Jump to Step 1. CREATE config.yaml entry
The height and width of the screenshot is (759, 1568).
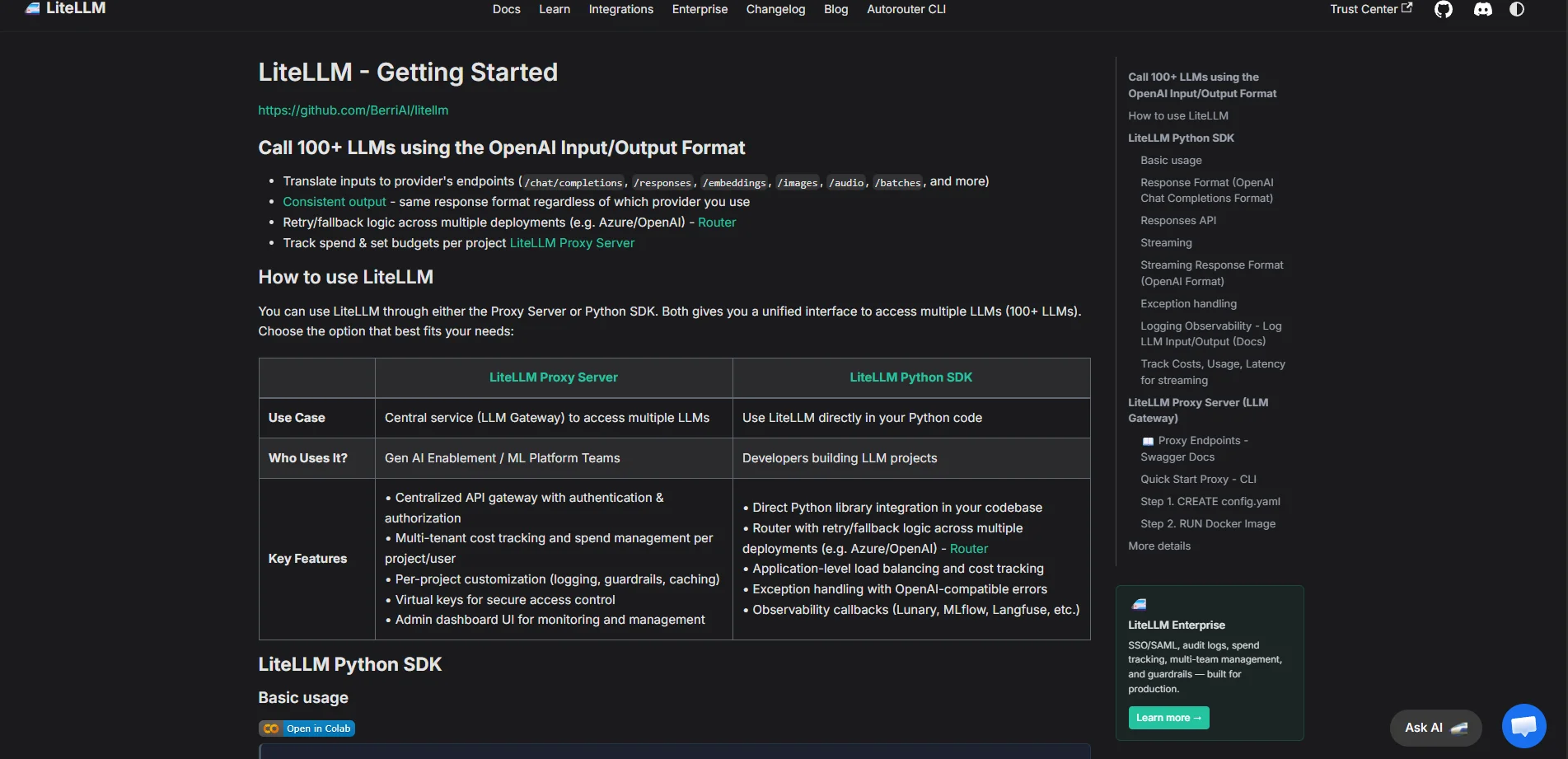(1210, 502)
